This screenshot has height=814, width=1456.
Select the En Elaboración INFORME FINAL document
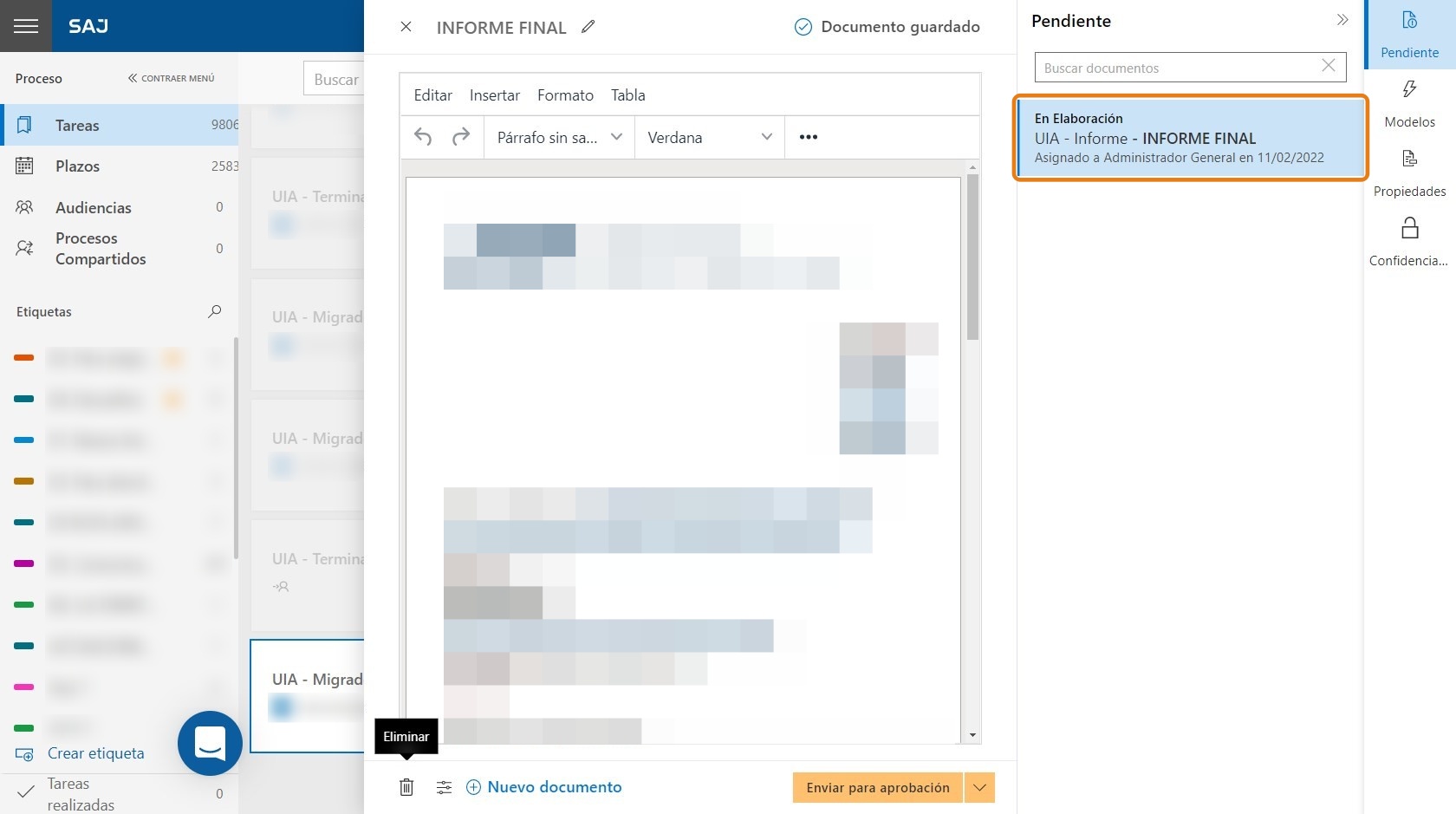point(1190,138)
